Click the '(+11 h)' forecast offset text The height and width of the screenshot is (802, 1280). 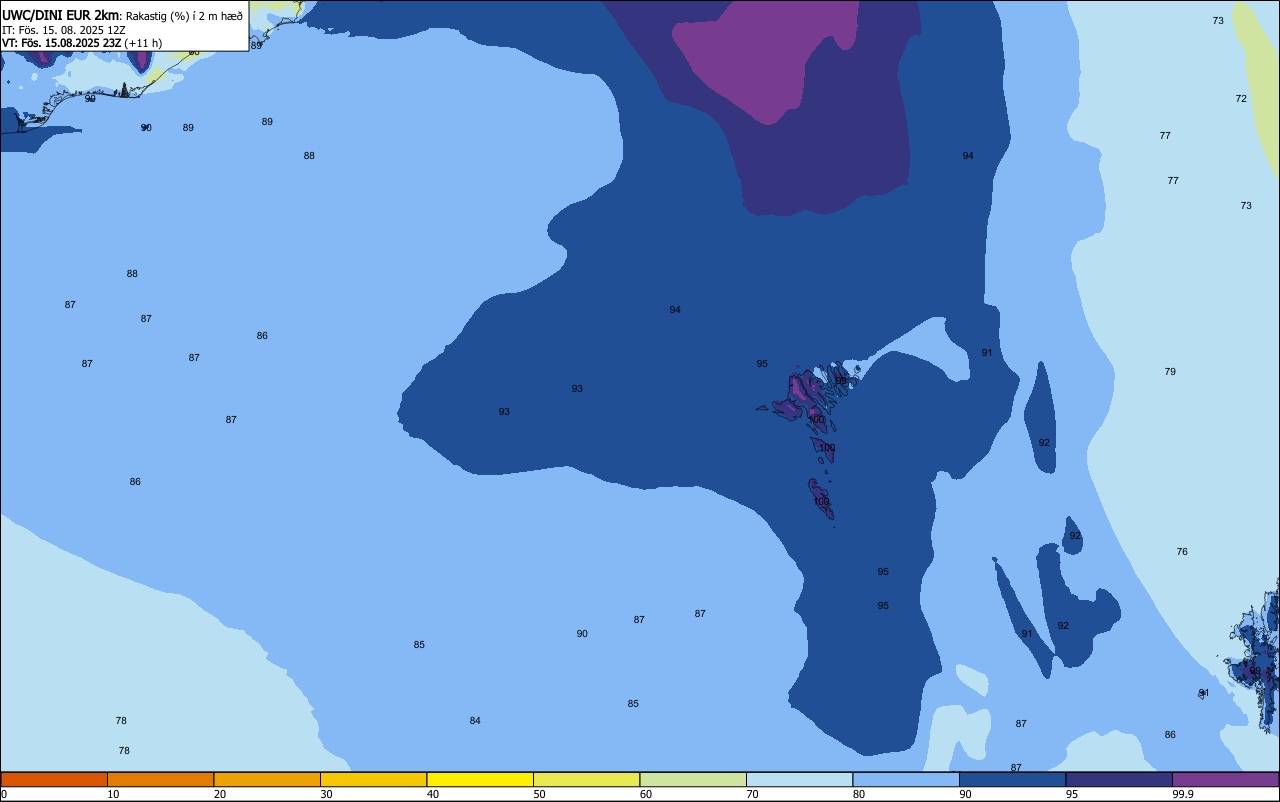pos(143,43)
